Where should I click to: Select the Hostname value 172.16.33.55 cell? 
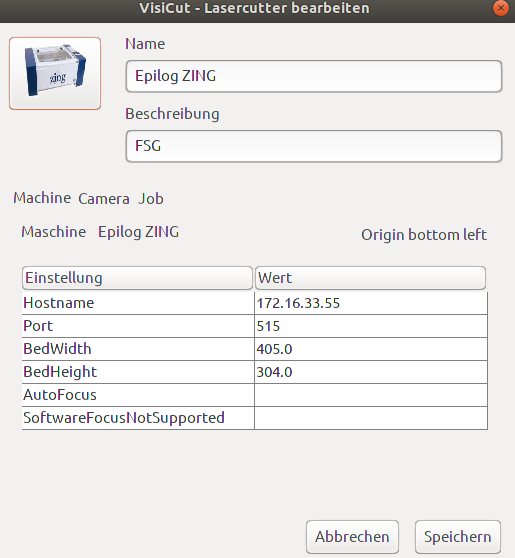(371, 303)
